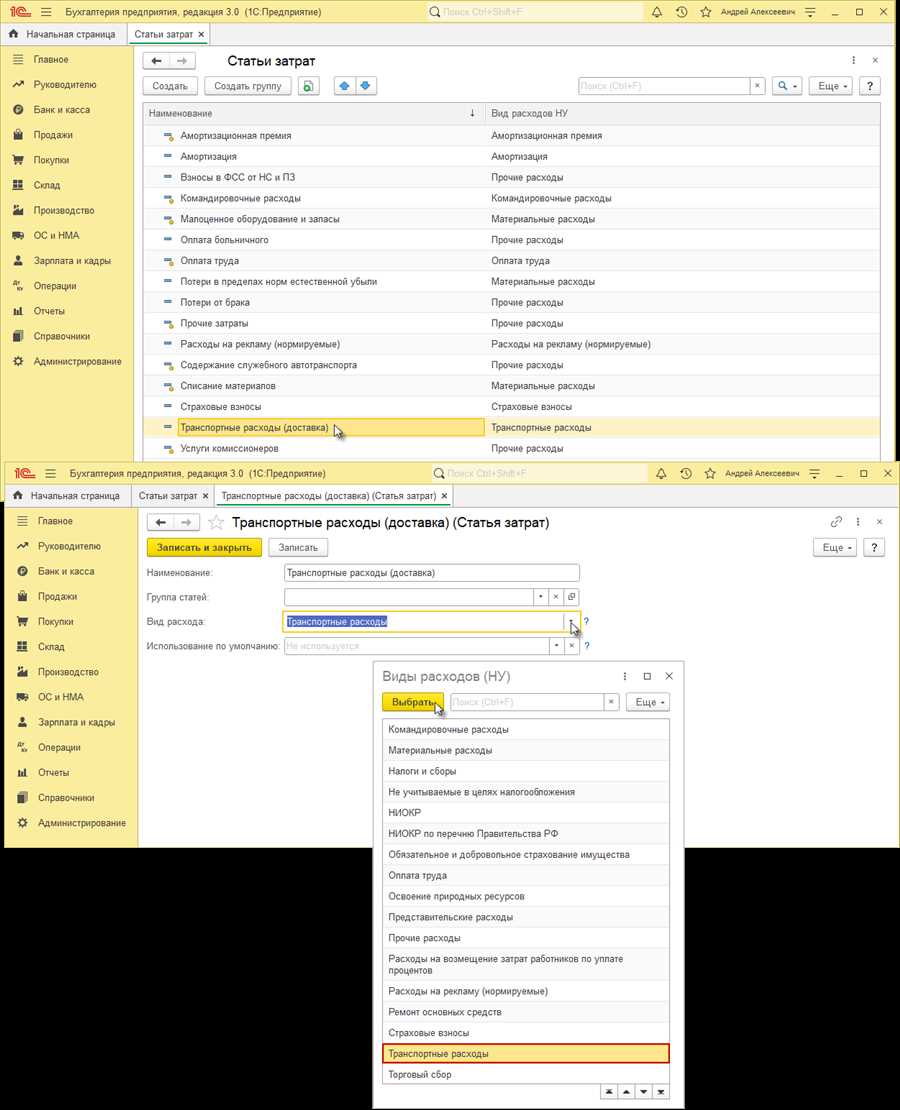The image size is (900, 1110).
Task: Go back using arrow beside Статьи затрат heading
Action: [x=156, y=61]
